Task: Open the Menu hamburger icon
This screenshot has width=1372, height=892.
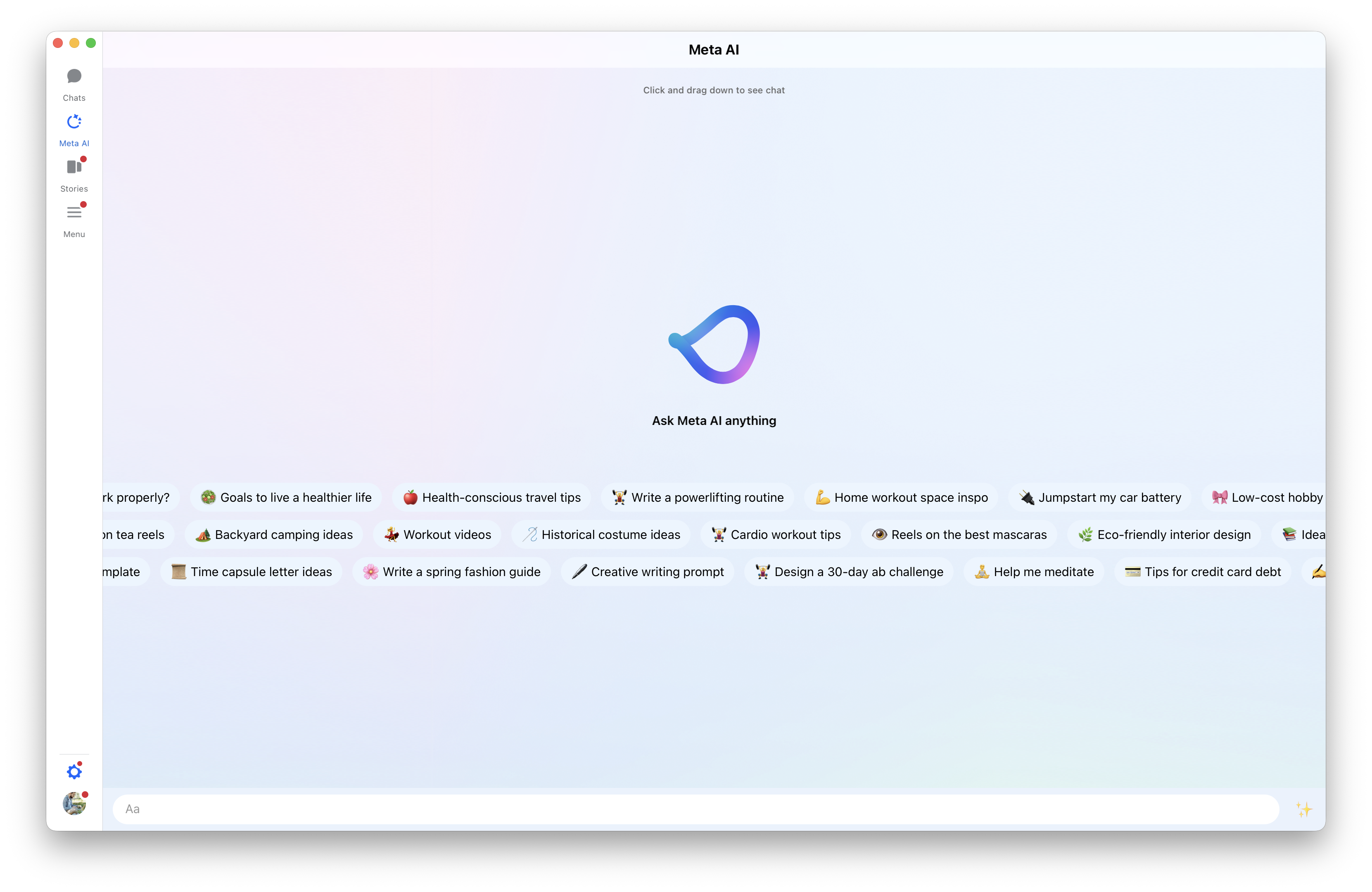Action: click(x=74, y=213)
